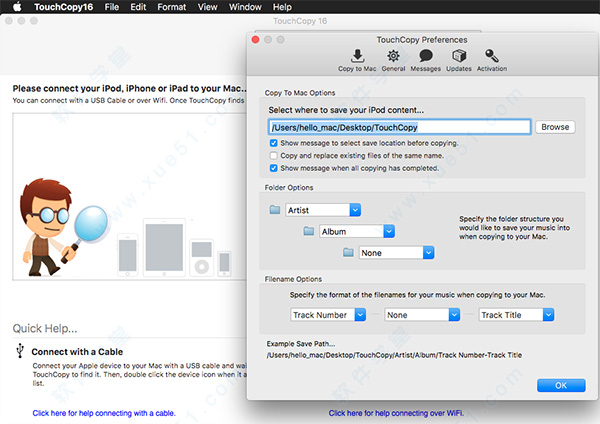Open the Window menu
The width and height of the screenshot is (600, 424).
(245, 7)
